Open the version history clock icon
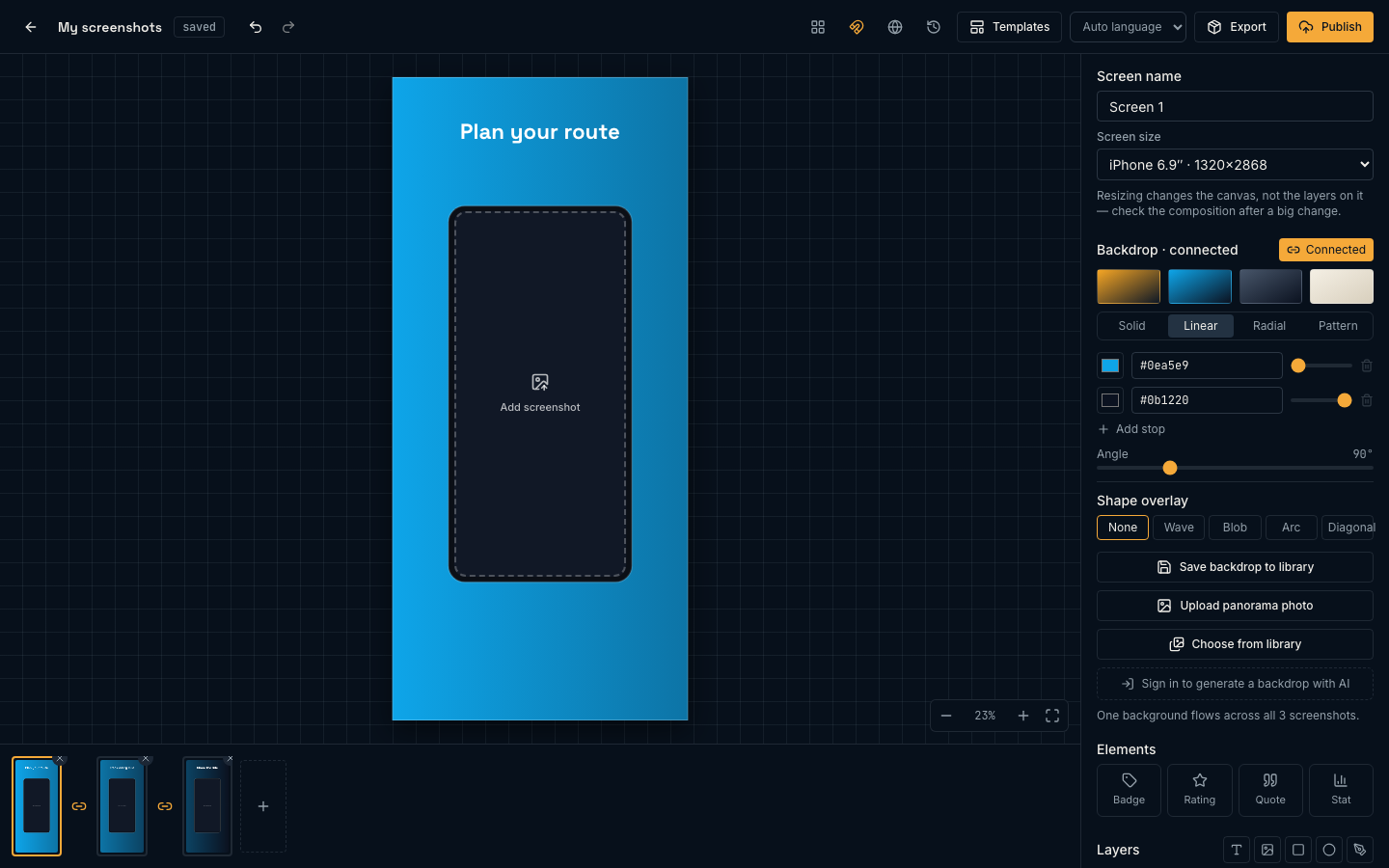The width and height of the screenshot is (1389, 868). 934,27
